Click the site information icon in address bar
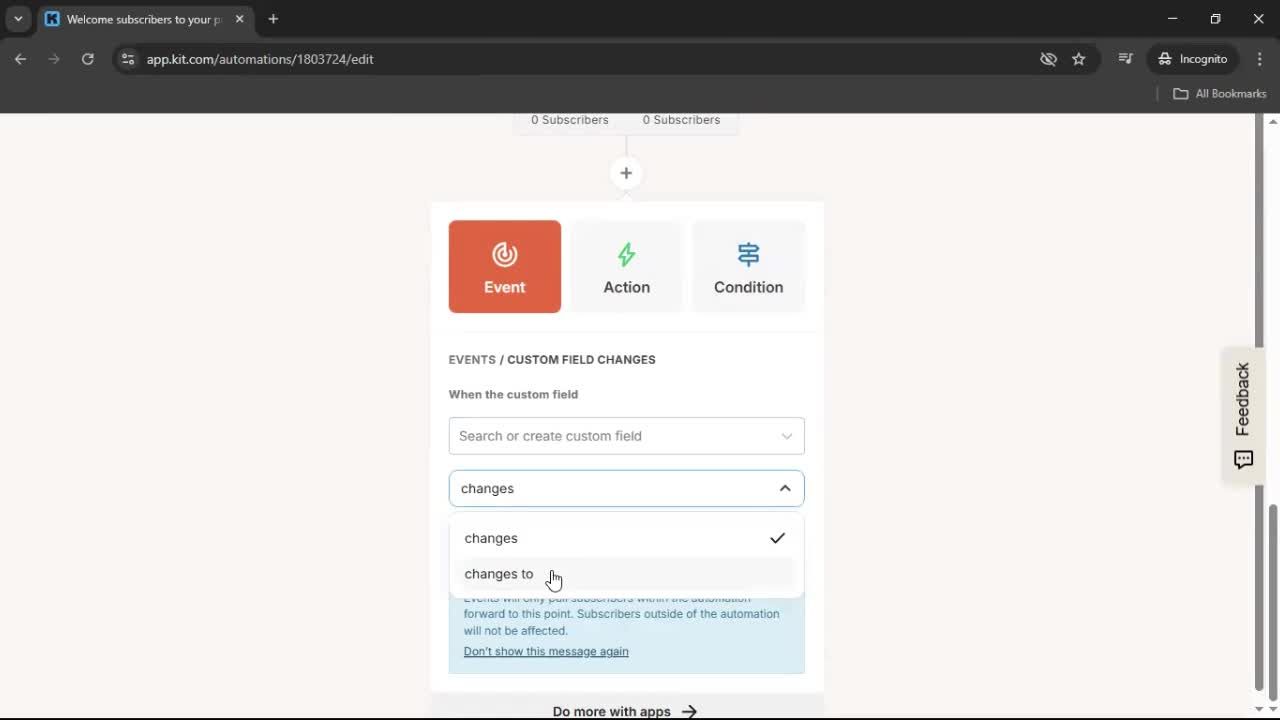 click(x=128, y=59)
